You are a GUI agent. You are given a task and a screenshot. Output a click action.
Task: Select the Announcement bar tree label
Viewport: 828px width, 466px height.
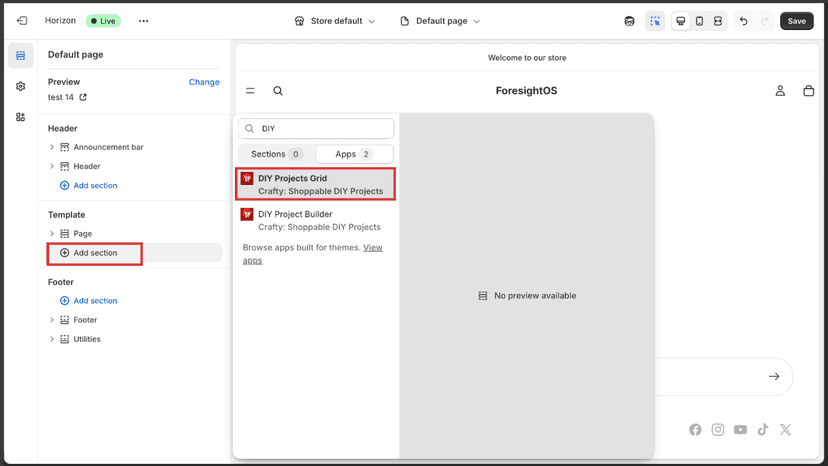(108, 147)
